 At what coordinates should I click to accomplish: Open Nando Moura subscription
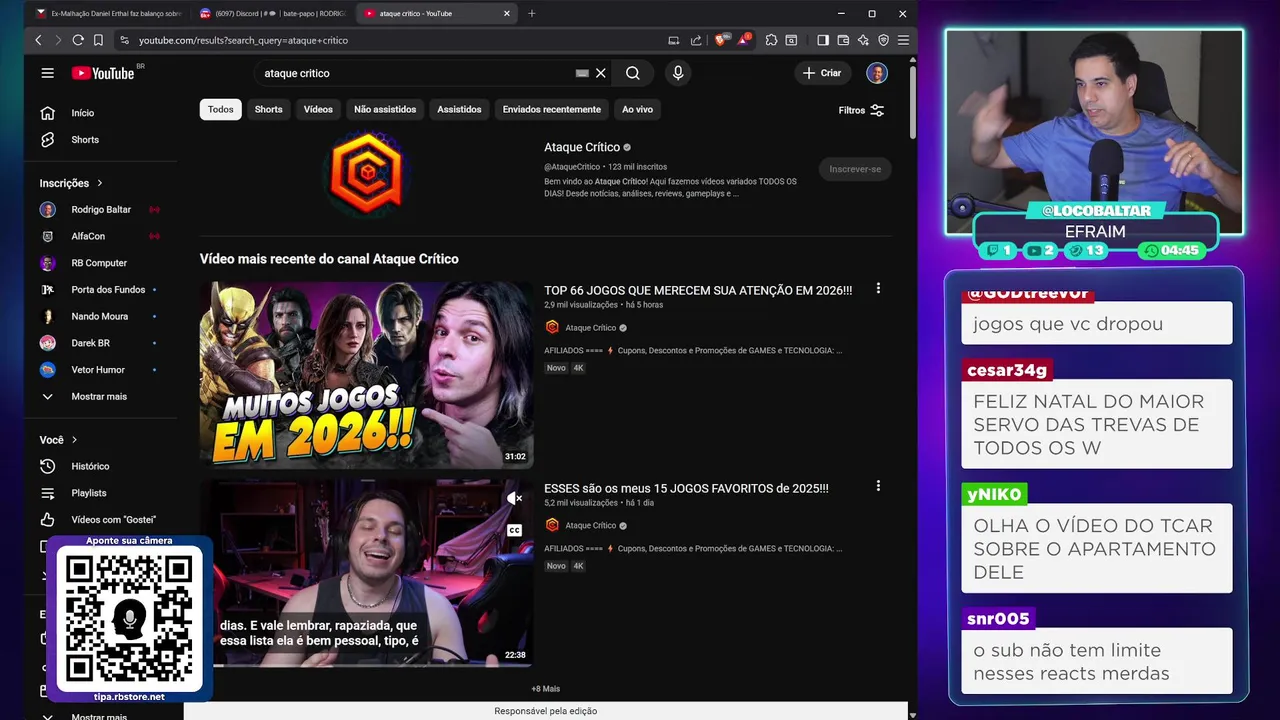coord(100,317)
